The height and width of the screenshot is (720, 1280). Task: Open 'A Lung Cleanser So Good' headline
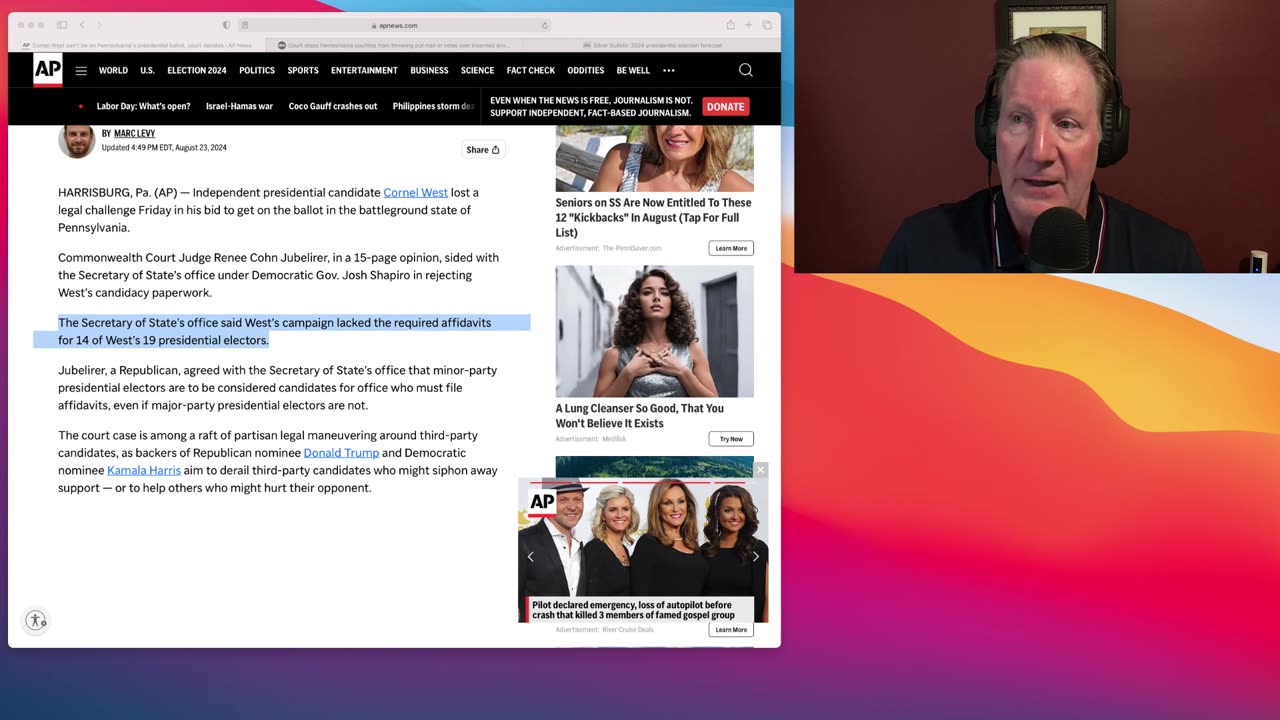click(640, 416)
